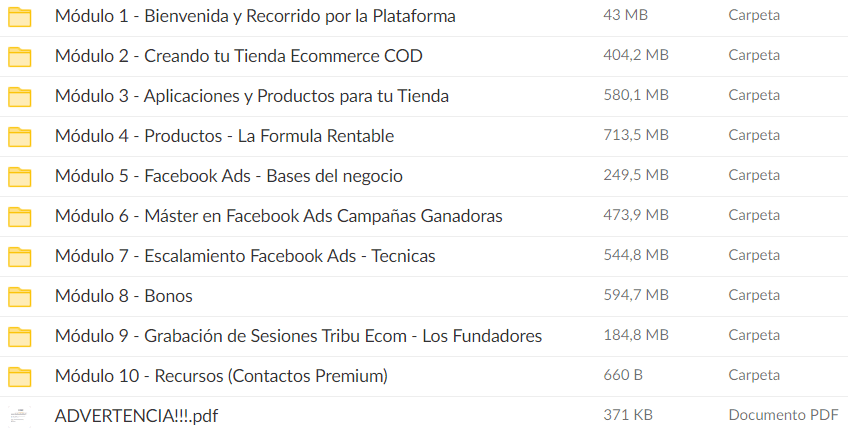This screenshot has height=431, width=848.
Task: Select the Módulo 7 folder icon
Action: point(20,256)
